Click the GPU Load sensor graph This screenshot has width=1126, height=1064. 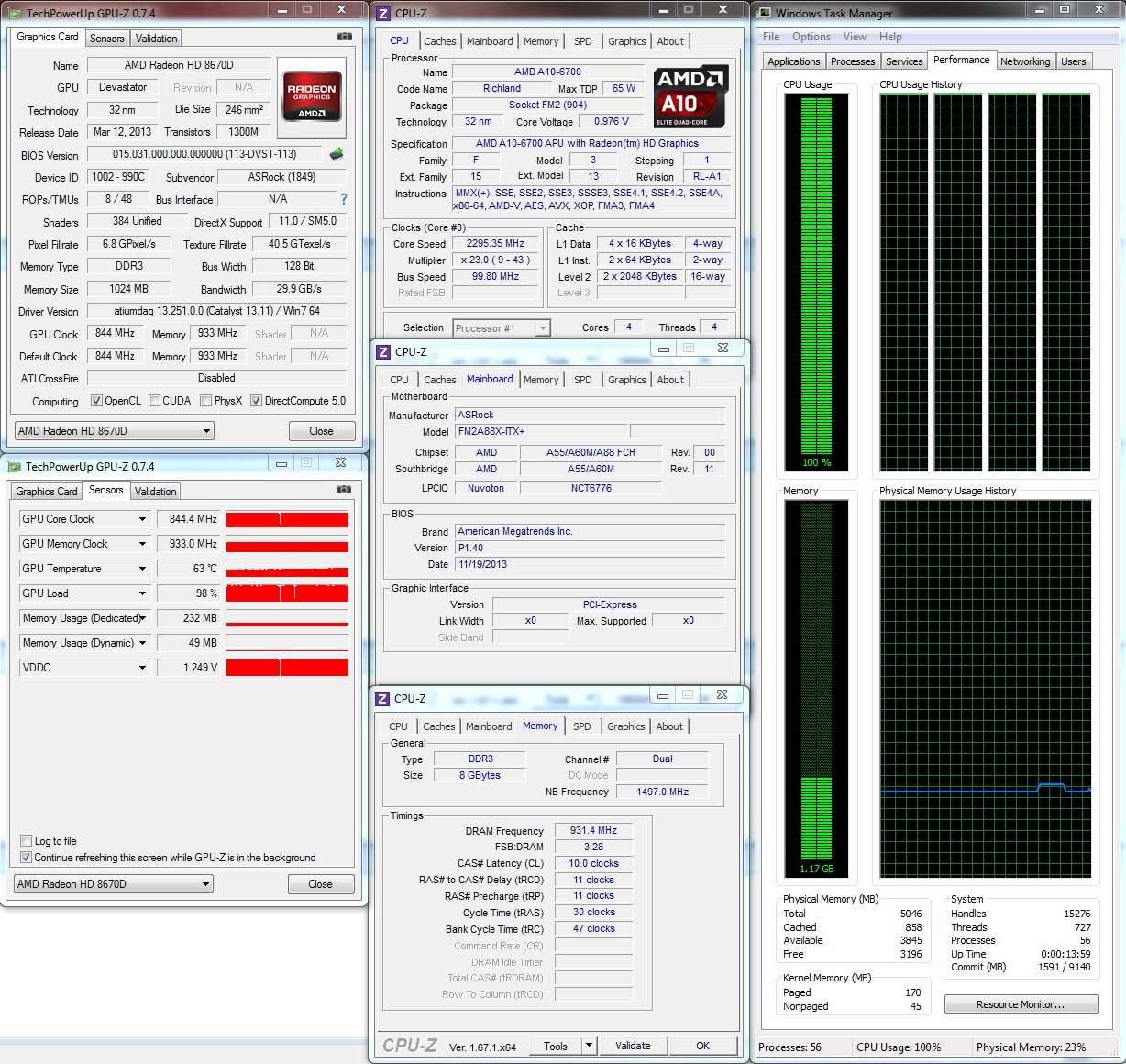click(x=287, y=593)
